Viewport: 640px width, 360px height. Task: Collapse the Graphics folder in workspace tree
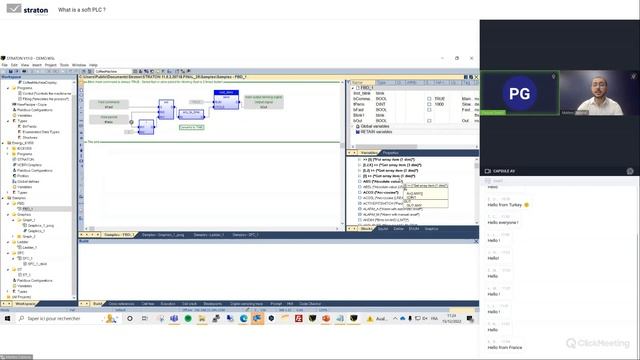click(8, 214)
